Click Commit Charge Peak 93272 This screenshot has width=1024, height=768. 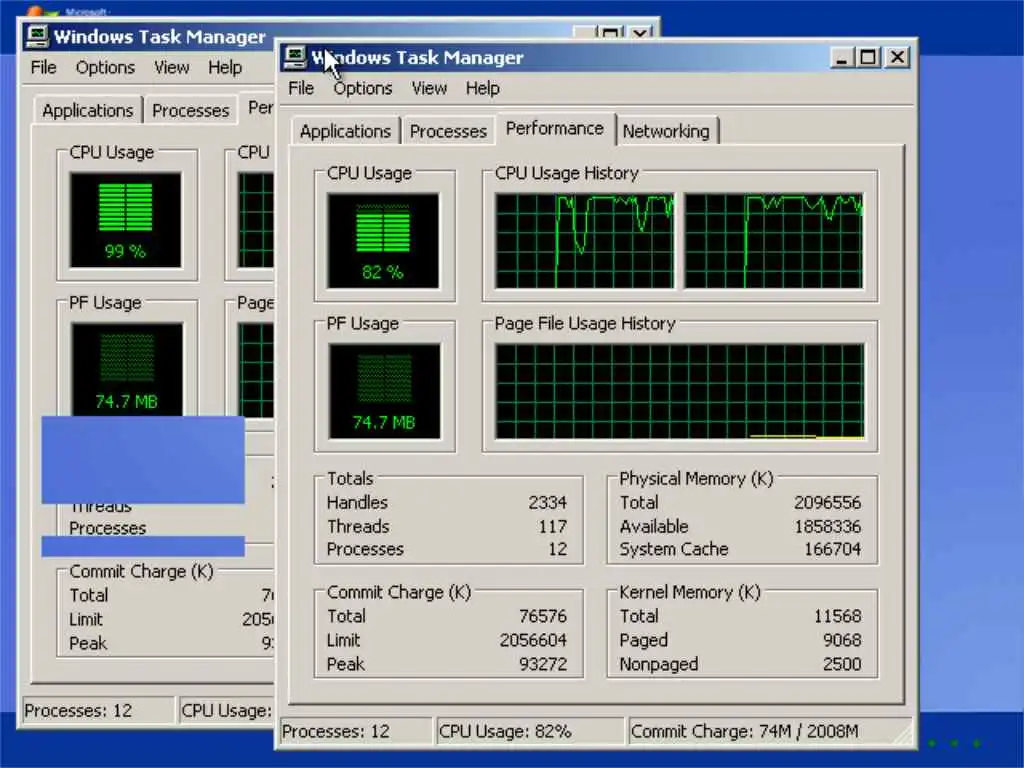click(543, 664)
